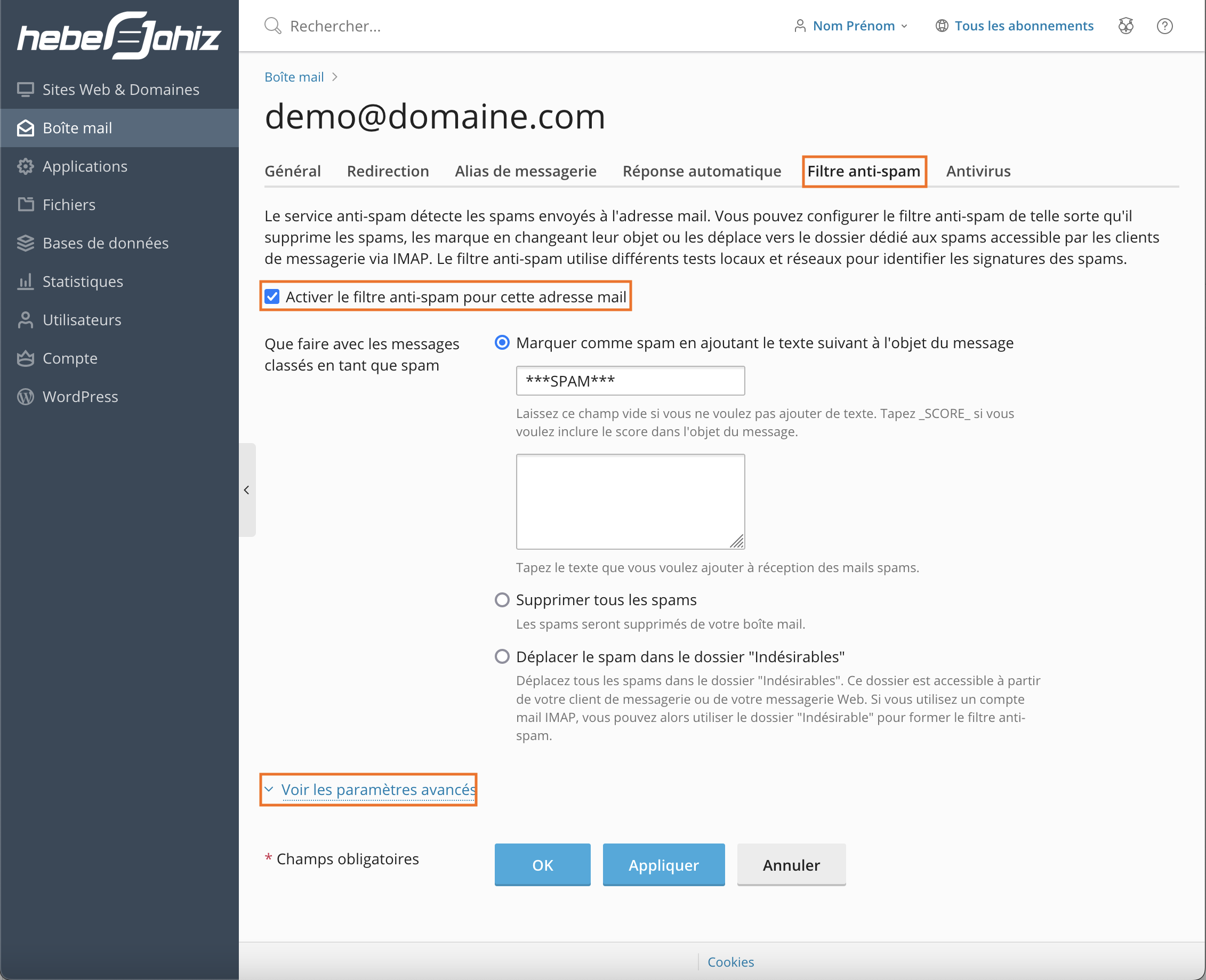Viewport: 1206px width, 980px height.
Task: Open Compte section
Action: click(119, 358)
